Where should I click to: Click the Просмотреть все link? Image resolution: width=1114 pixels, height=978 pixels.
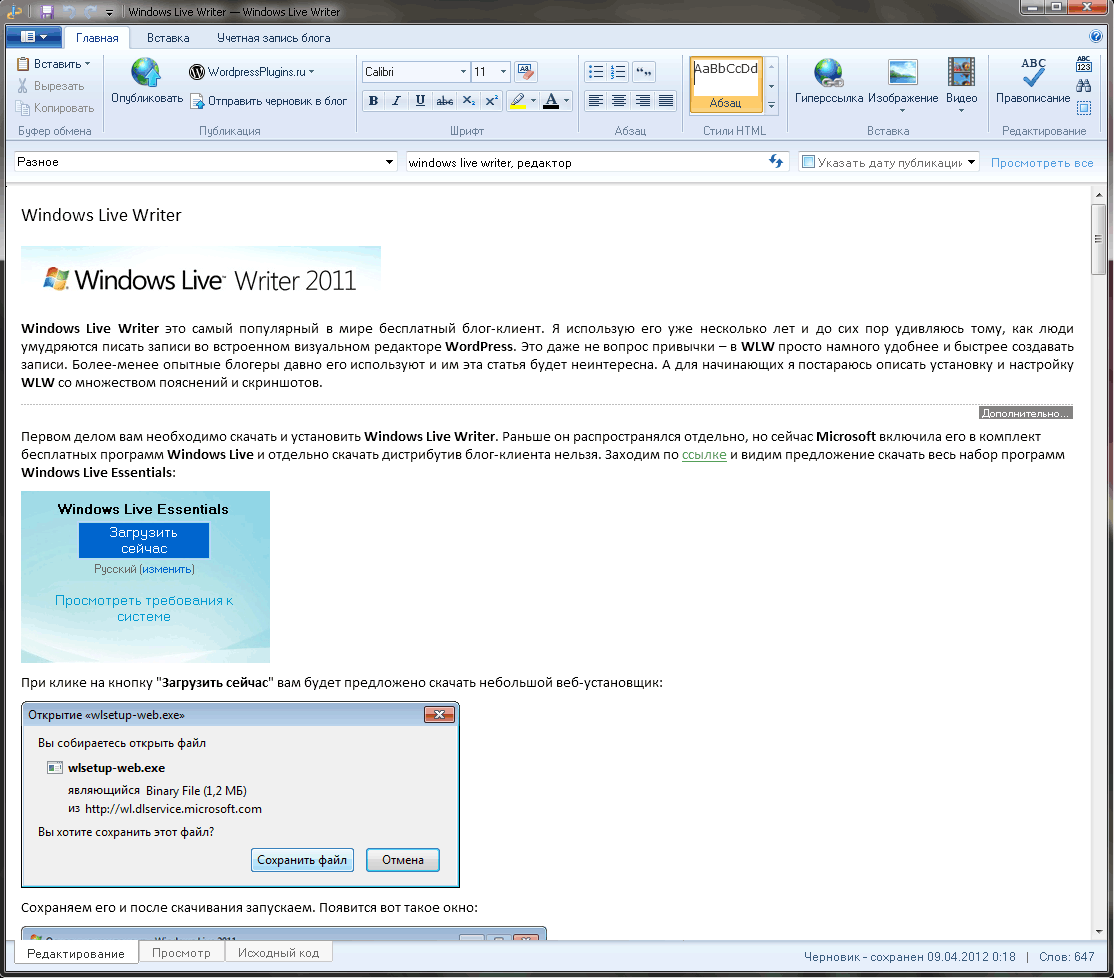[1042, 163]
